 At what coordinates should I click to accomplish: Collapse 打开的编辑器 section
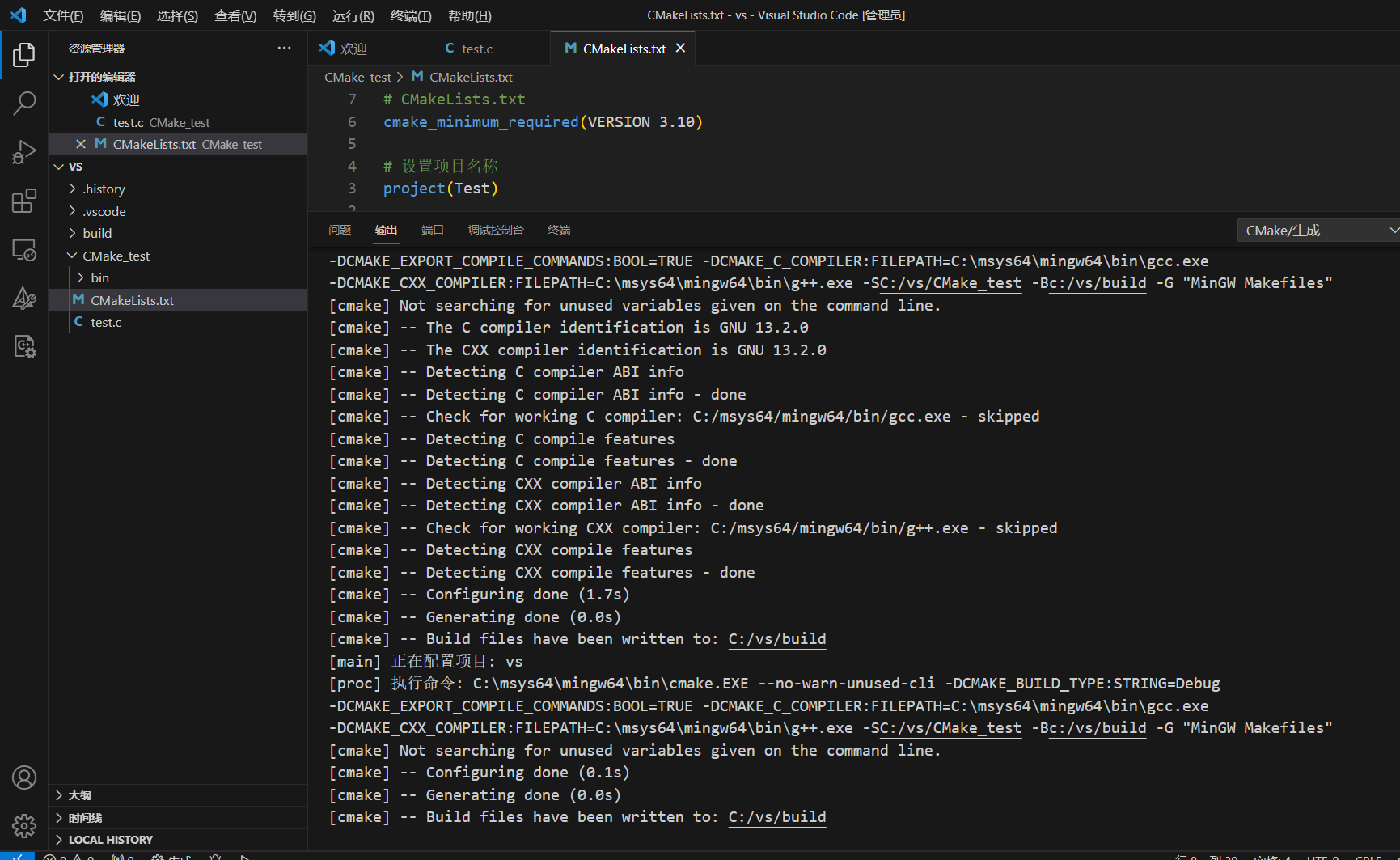[178, 77]
